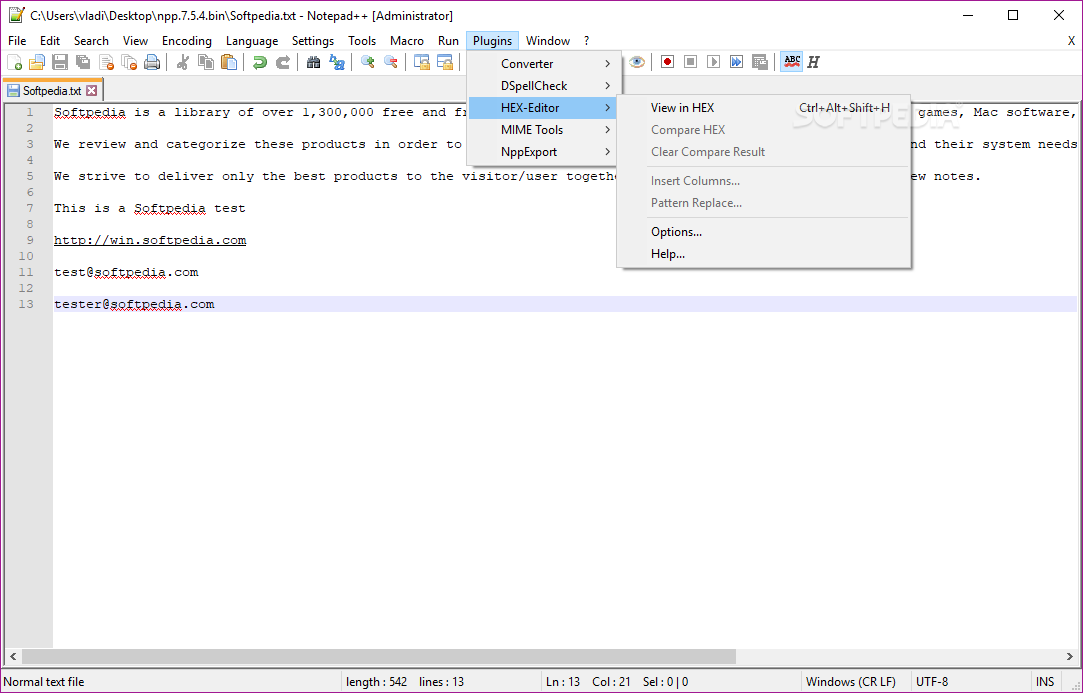Click the text 'This is a Softpedia test'
This screenshot has width=1083, height=693.
point(150,208)
